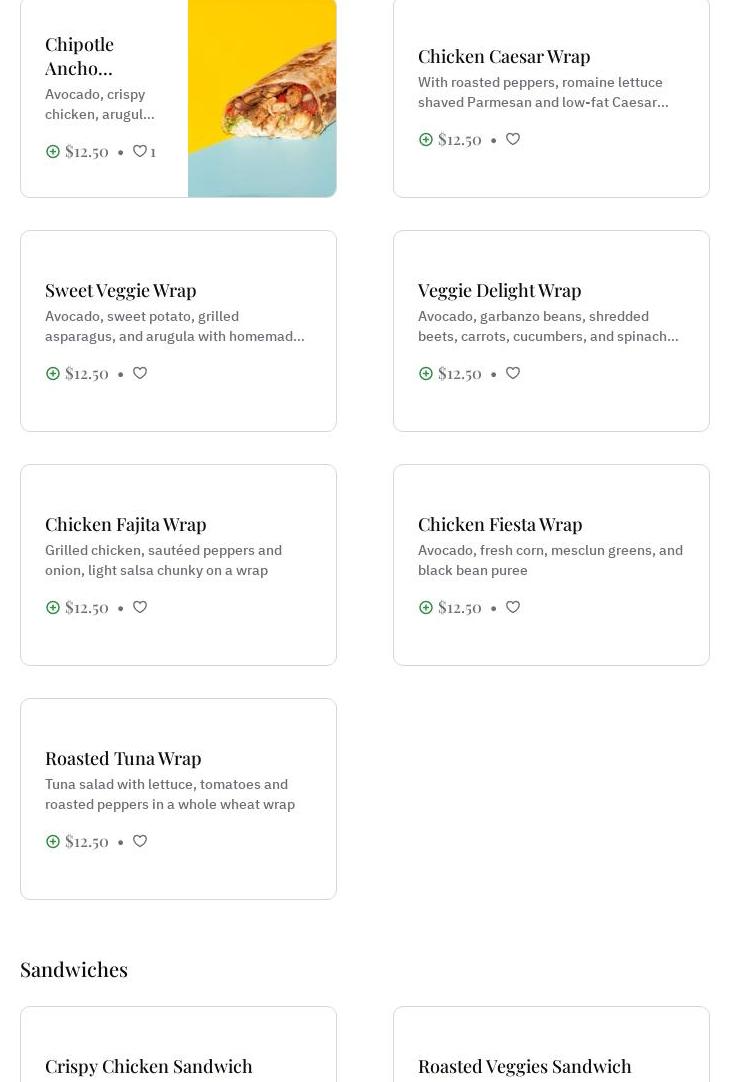This screenshot has width=750, height=1082.
Task: Add Veggie Delight Wrap to order
Action: (426, 373)
